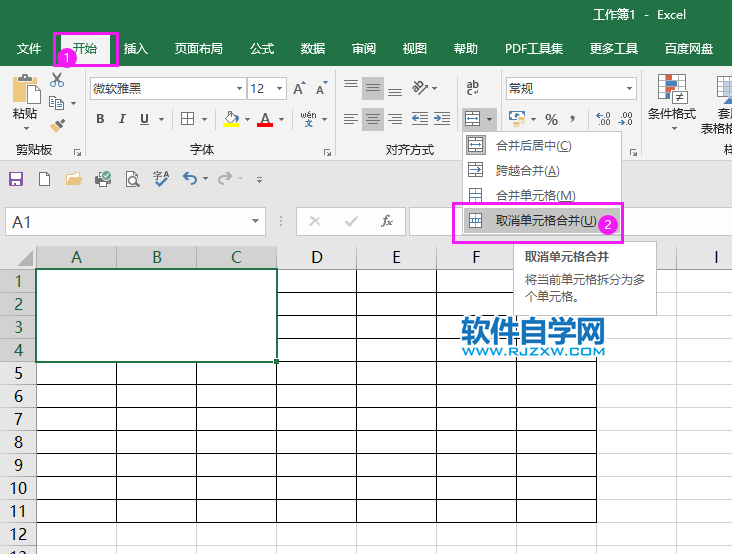Toggle Italic formatting

pyautogui.click(x=122, y=119)
